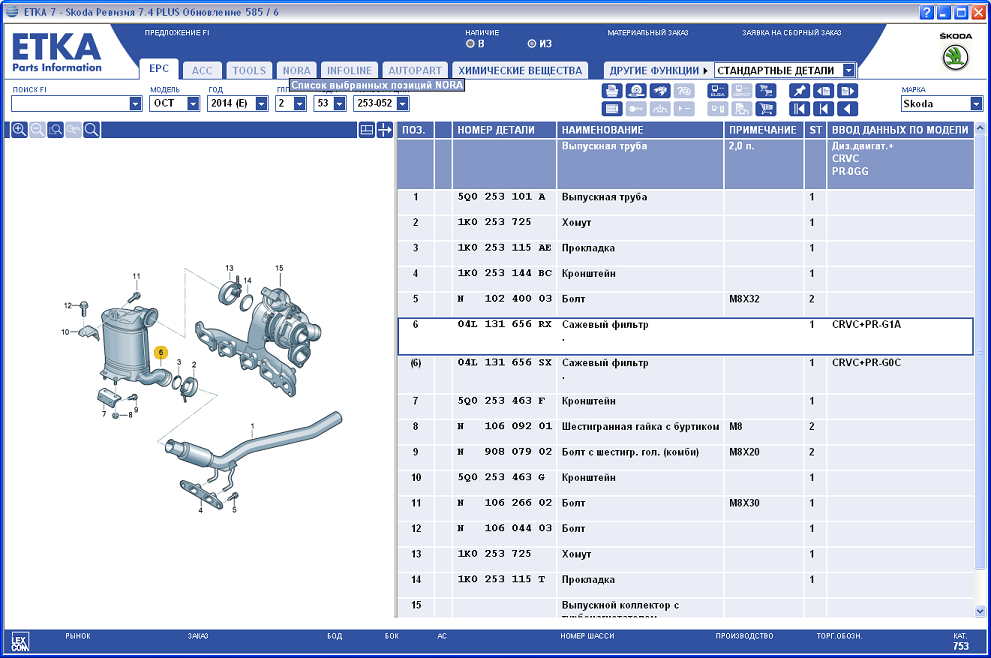
Task: Click the help question mark icon
Action: point(927,12)
